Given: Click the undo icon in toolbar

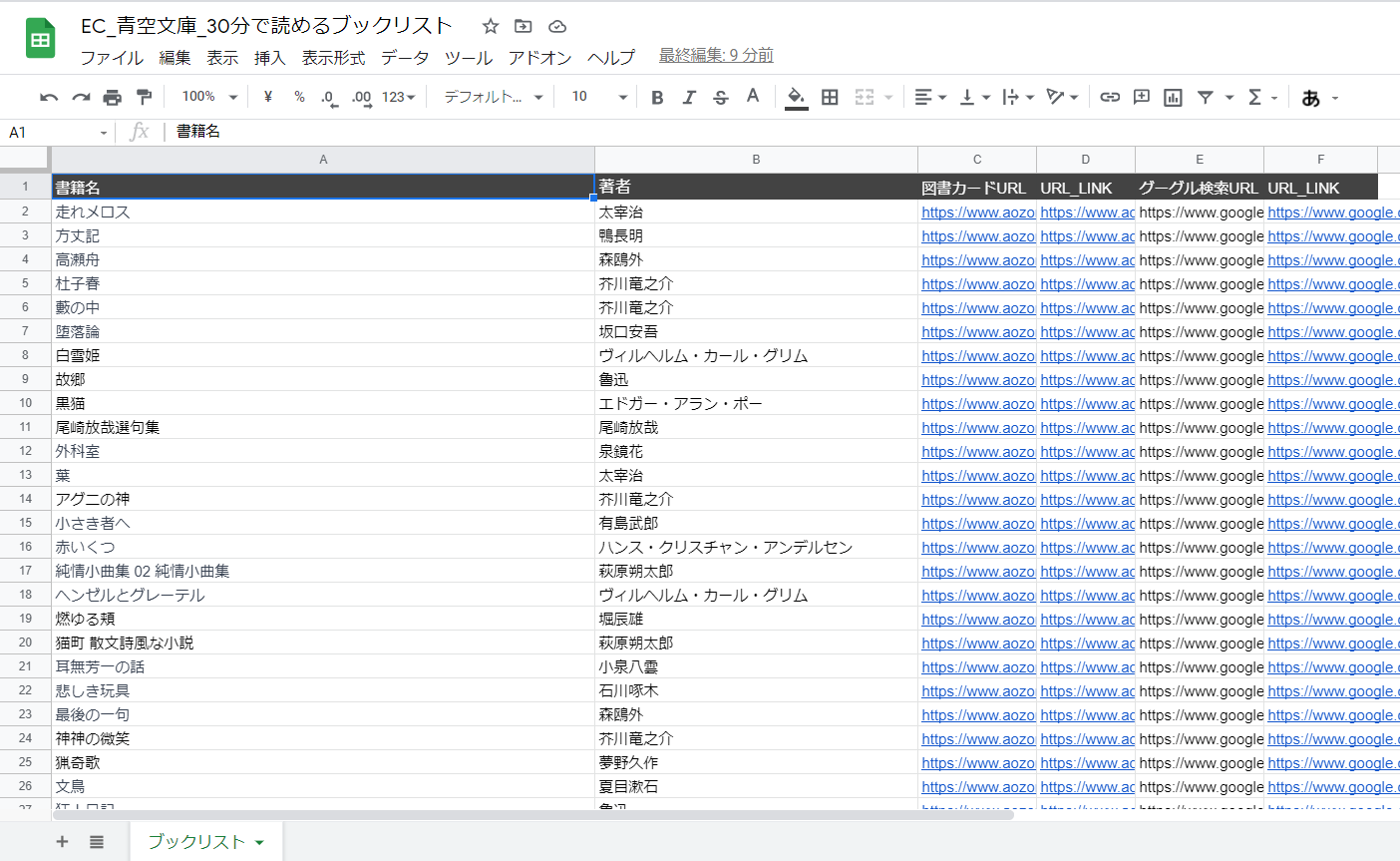Looking at the screenshot, I should point(49,97).
